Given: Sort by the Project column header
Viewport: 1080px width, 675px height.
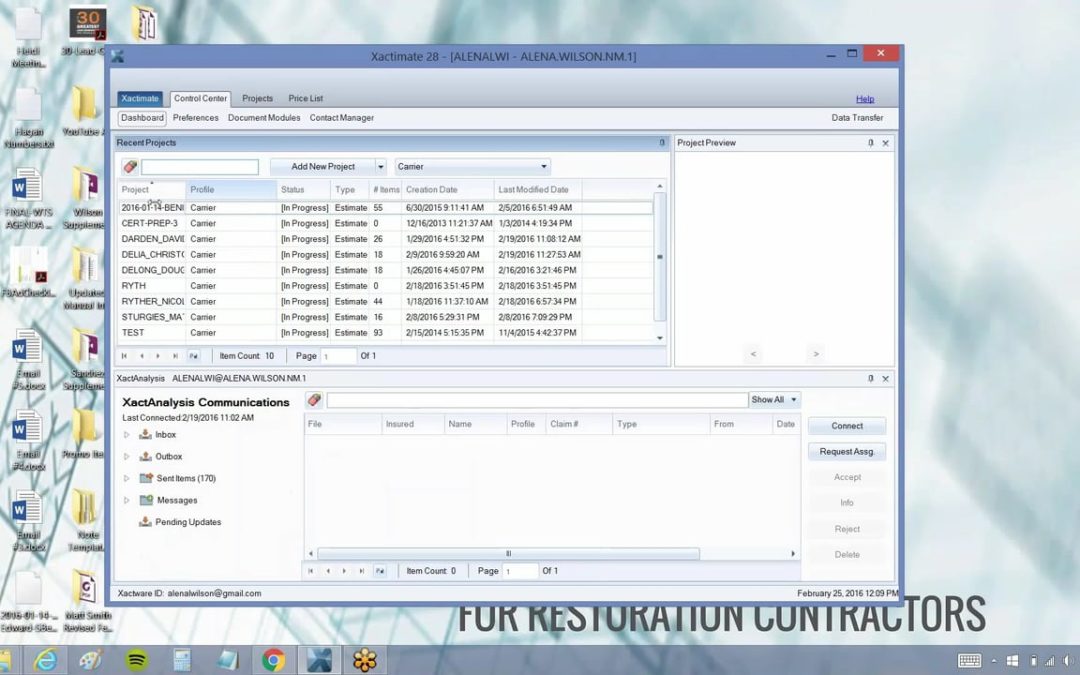Looking at the screenshot, I should pyautogui.click(x=152, y=189).
